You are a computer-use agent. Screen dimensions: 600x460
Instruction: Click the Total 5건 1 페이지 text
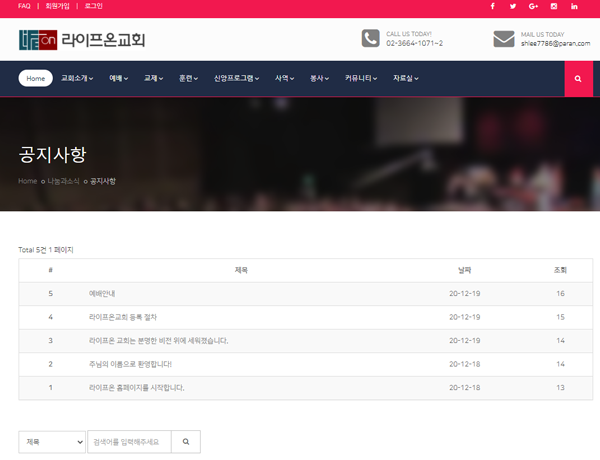point(46,250)
